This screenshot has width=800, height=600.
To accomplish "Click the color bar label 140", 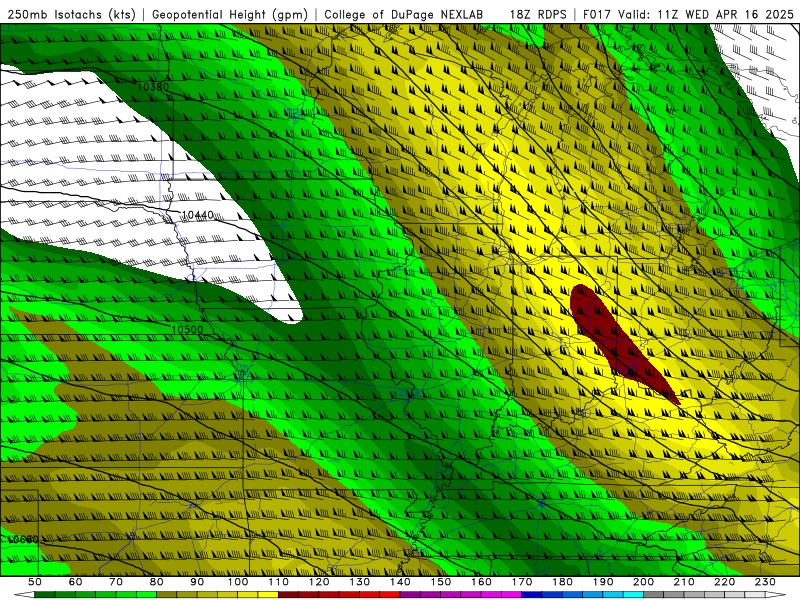I will pyautogui.click(x=401, y=582).
